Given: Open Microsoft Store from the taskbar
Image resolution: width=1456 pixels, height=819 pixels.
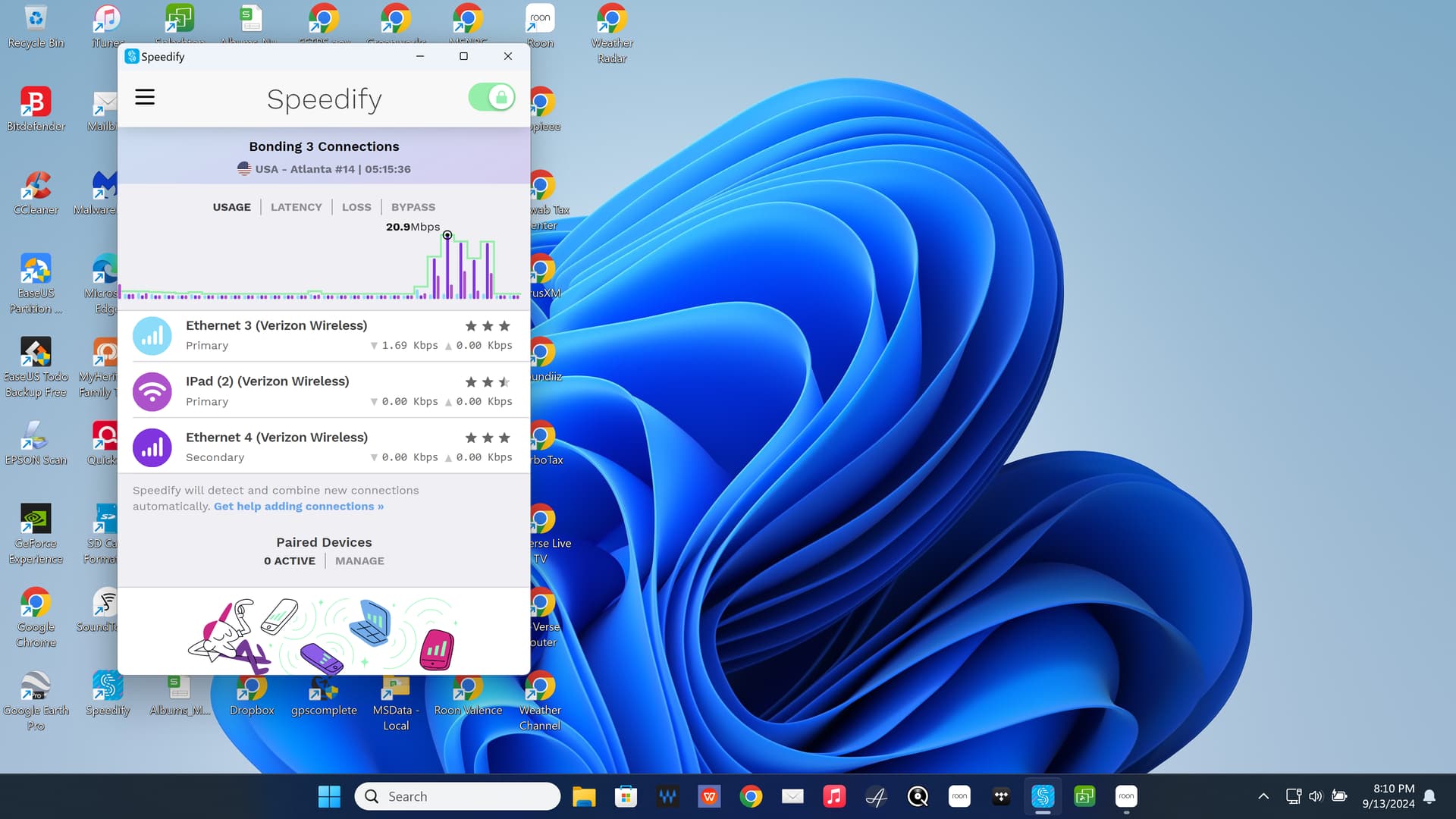Looking at the screenshot, I should (626, 796).
